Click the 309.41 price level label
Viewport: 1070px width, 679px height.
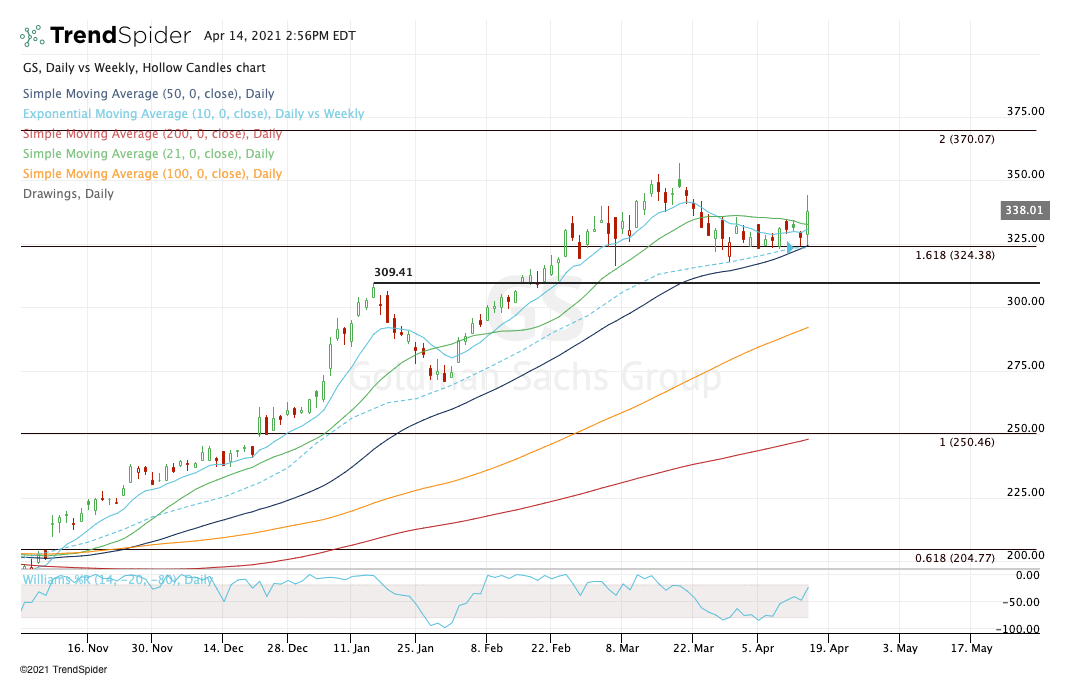(x=393, y=272)
